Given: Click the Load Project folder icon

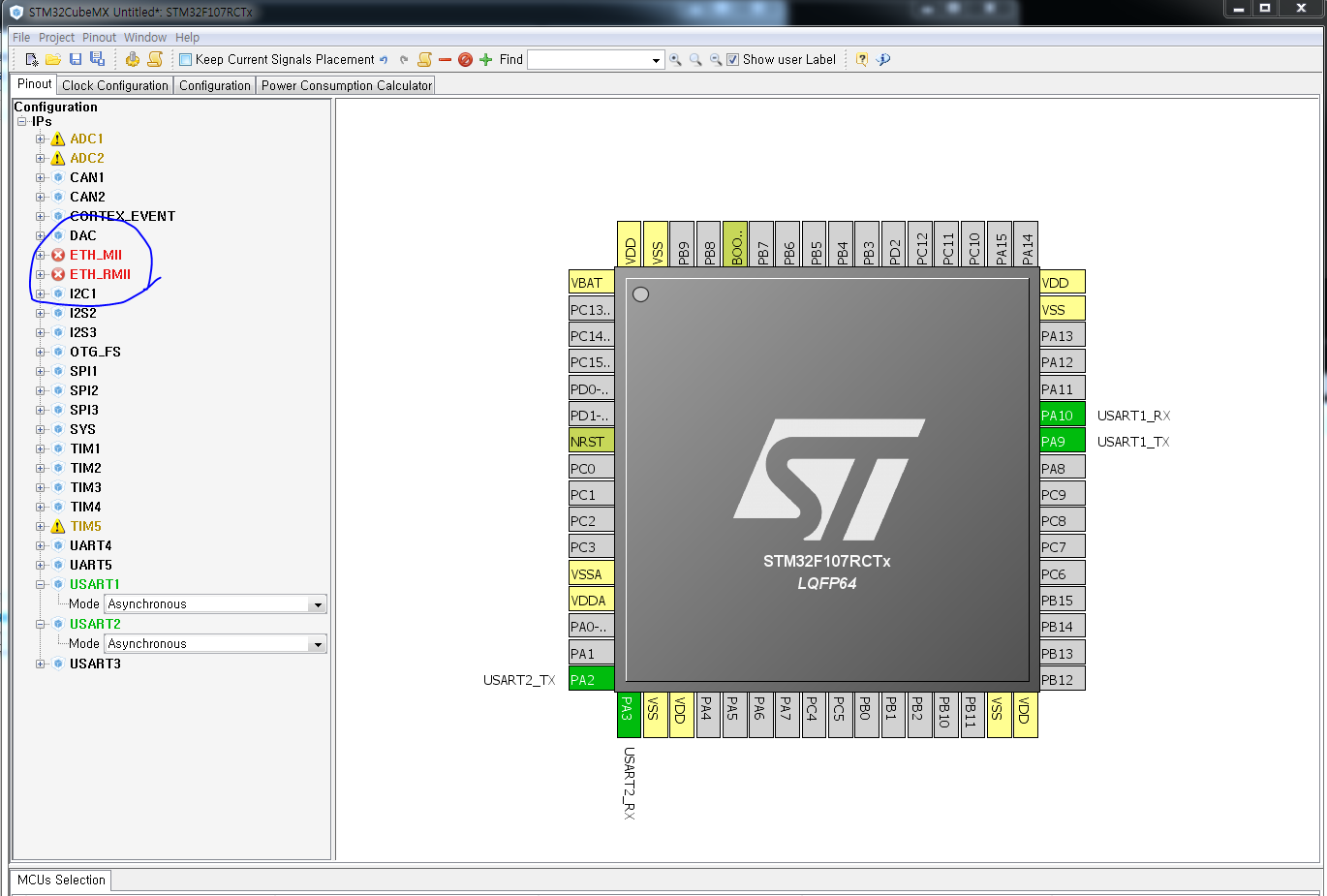Looking at the screenshot, I should (53, 59).
